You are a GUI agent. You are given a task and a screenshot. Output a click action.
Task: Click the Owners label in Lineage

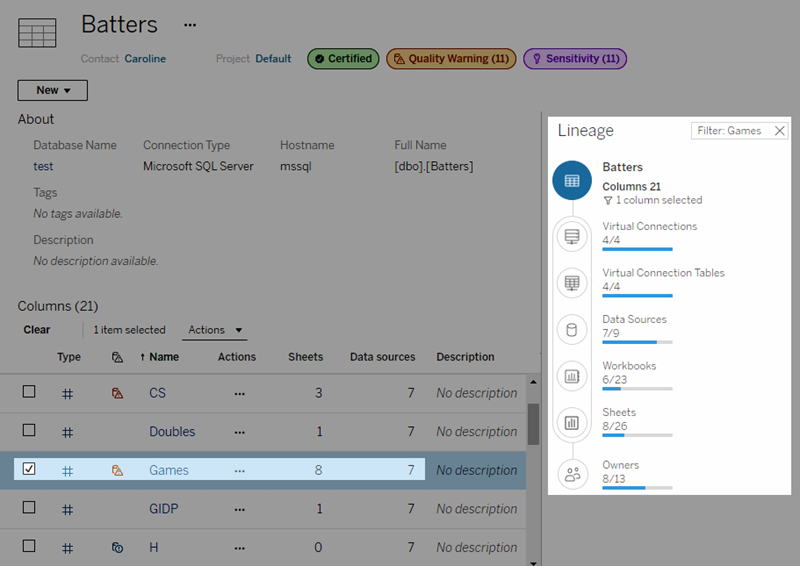pyautogui.click(x=620, y=465)
